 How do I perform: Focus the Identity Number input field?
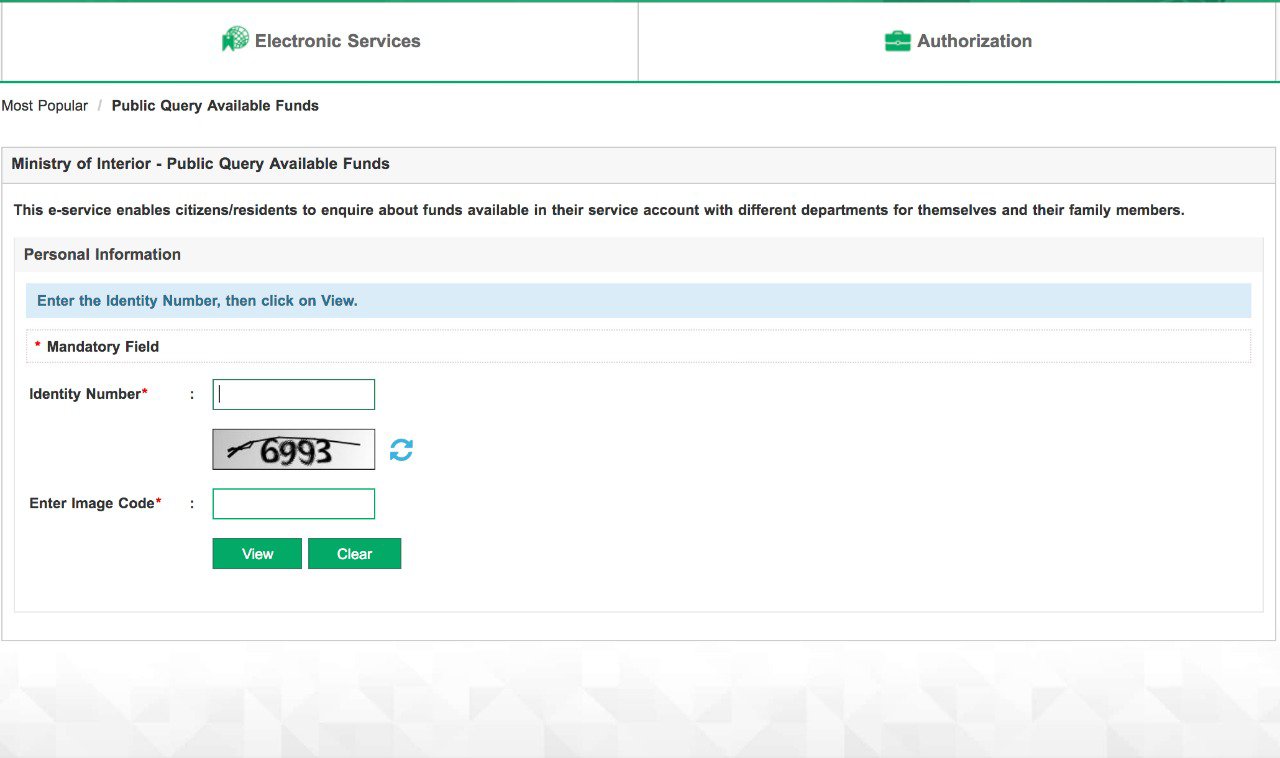(294, 395)
